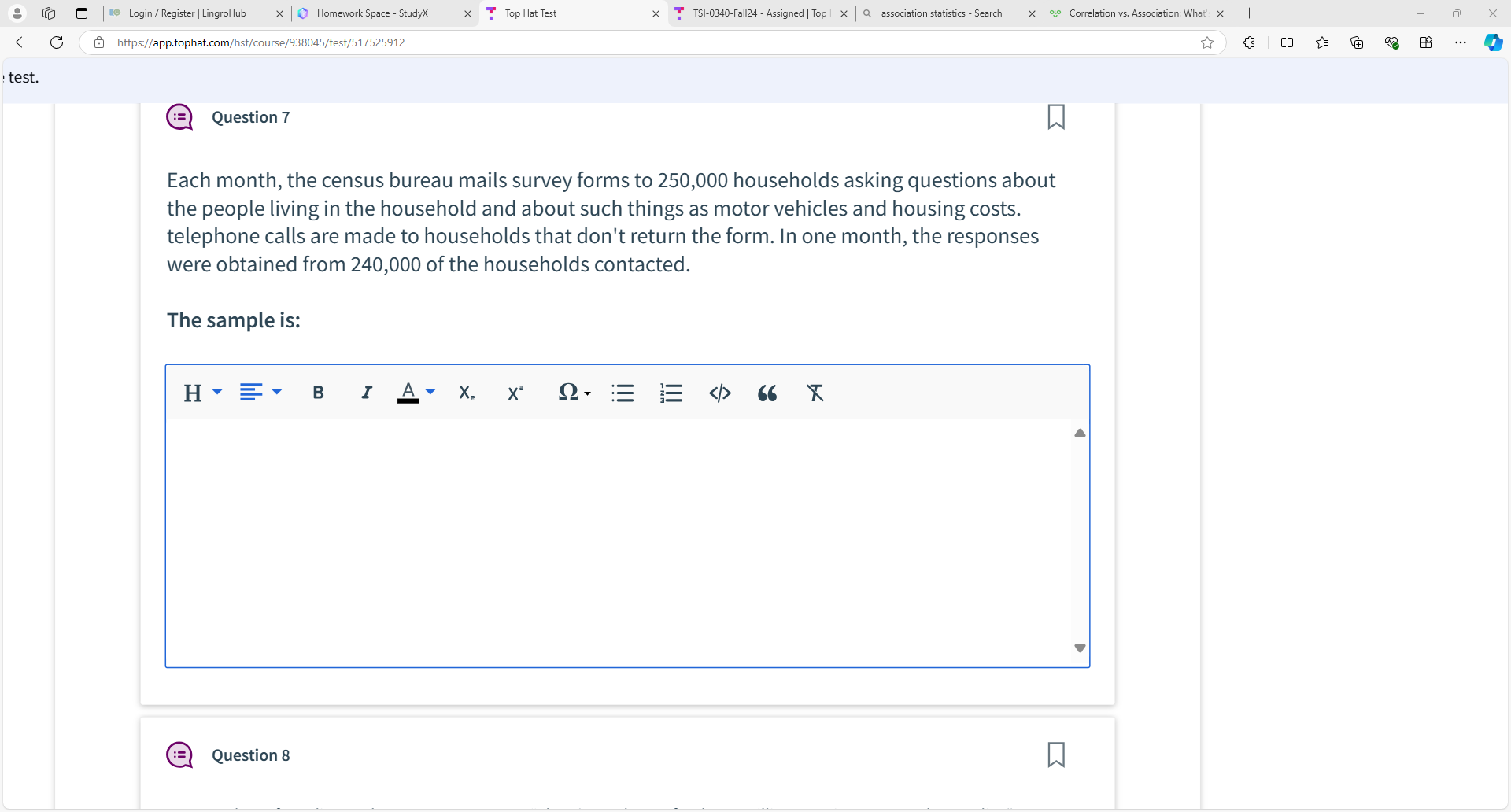Image resolution: width=1511 pixels, height=812 pixels.
Task: Click the editor scroll down arrow
Action: point(1080,648)
